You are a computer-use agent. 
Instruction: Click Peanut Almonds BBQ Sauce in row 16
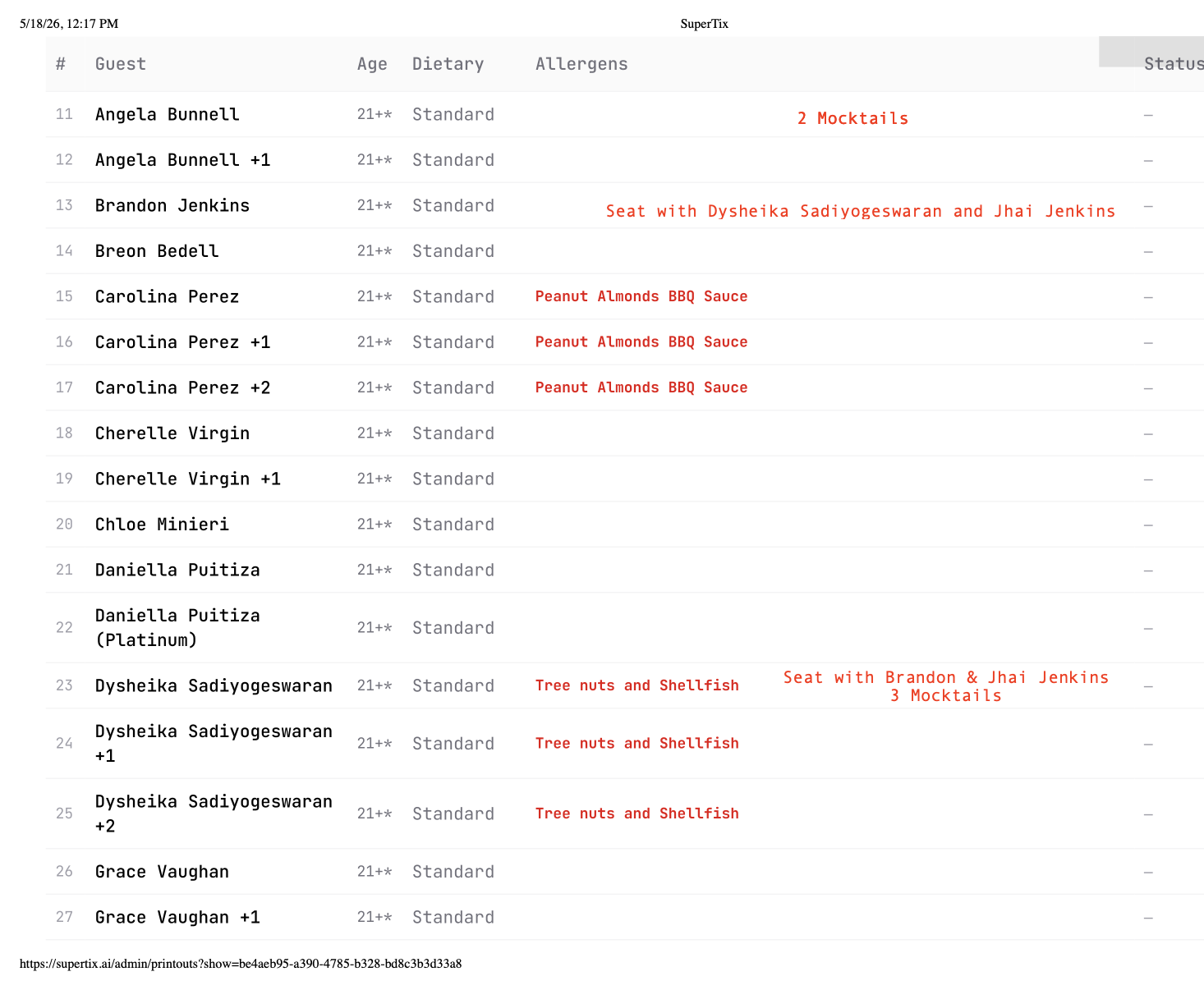641,342
